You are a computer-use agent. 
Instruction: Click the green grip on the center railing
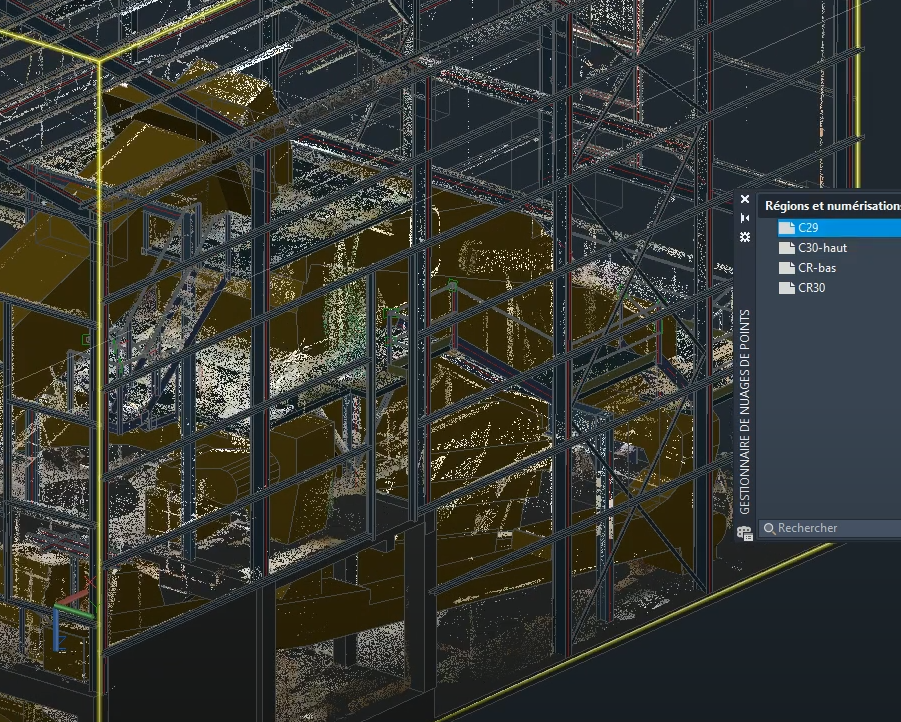tap(452, 286)
